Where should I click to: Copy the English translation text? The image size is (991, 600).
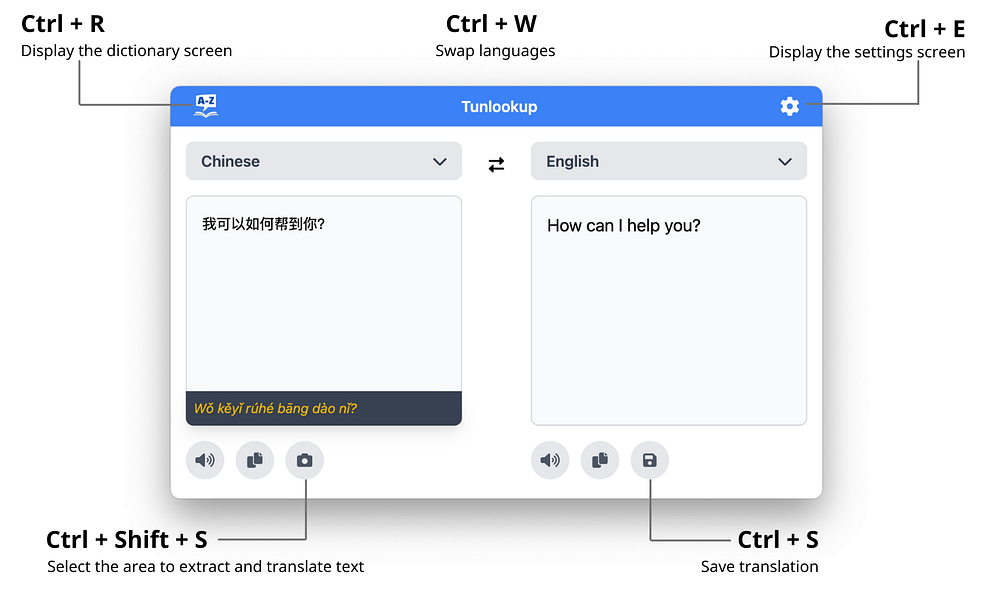point(600,460)
